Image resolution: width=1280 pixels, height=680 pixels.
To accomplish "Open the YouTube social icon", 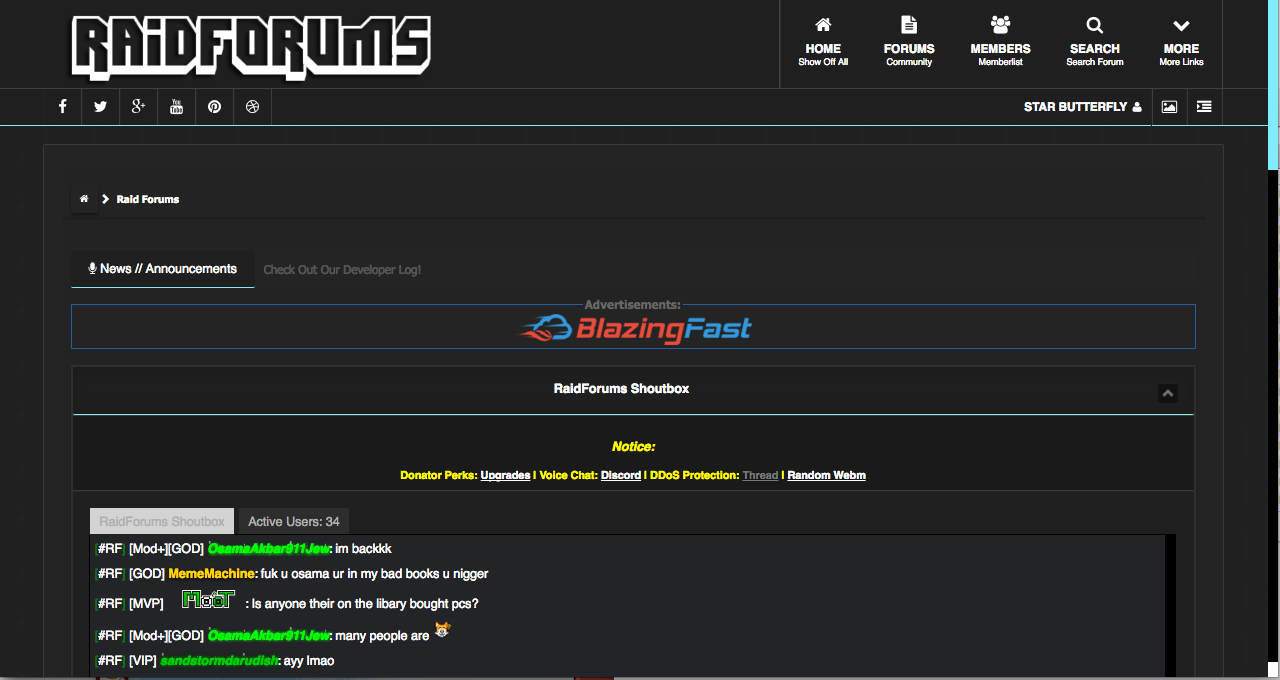I will [176, 107].
